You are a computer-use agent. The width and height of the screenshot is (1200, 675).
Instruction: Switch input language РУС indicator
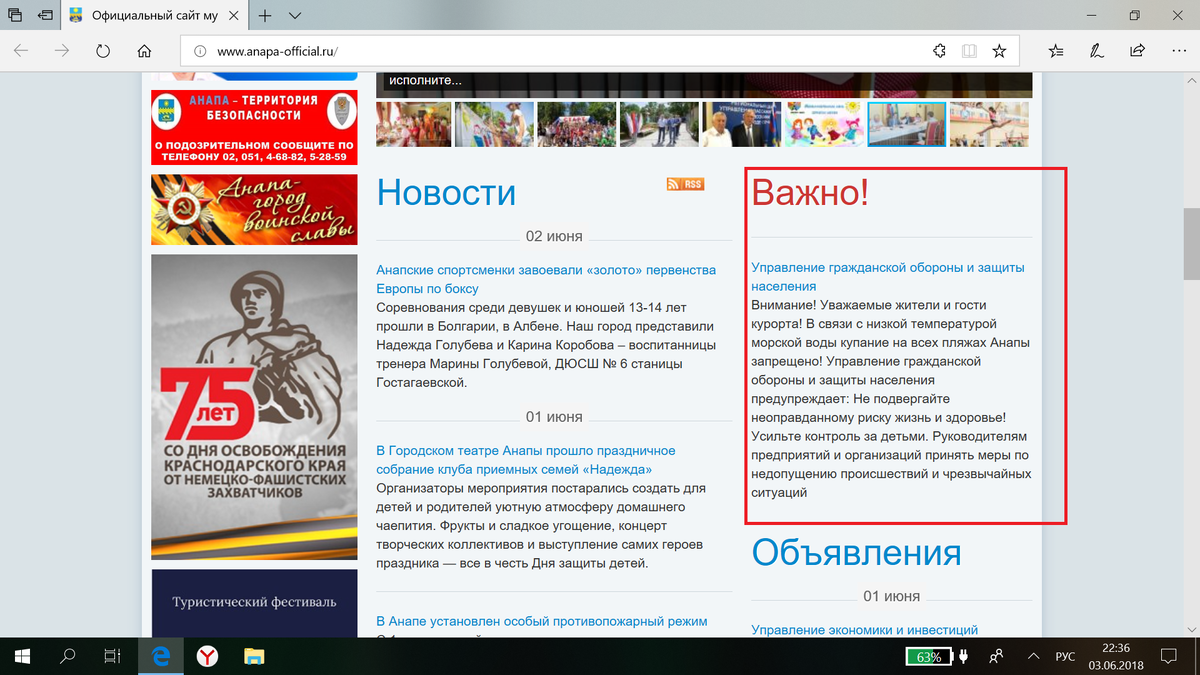(x=1065, y=657)
